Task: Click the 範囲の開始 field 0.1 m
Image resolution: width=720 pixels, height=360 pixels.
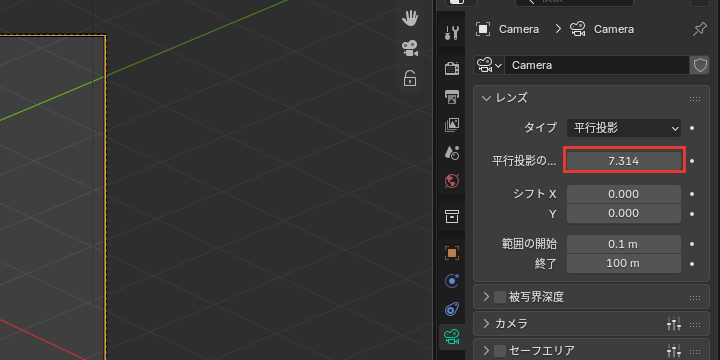Action: point(624,244)
